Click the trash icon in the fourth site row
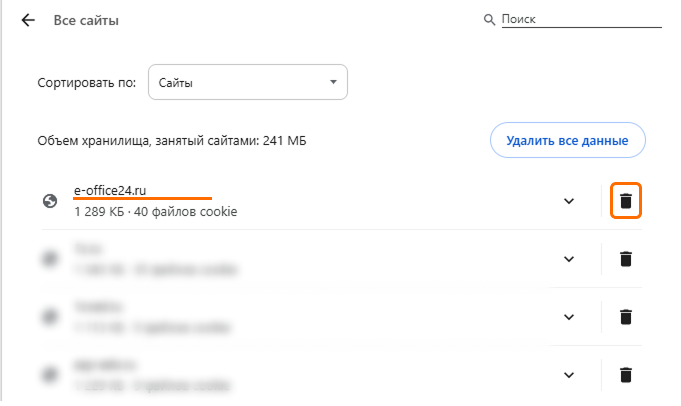Image resolution: width=681 pixels, height=406 pixels. (626, 375)
